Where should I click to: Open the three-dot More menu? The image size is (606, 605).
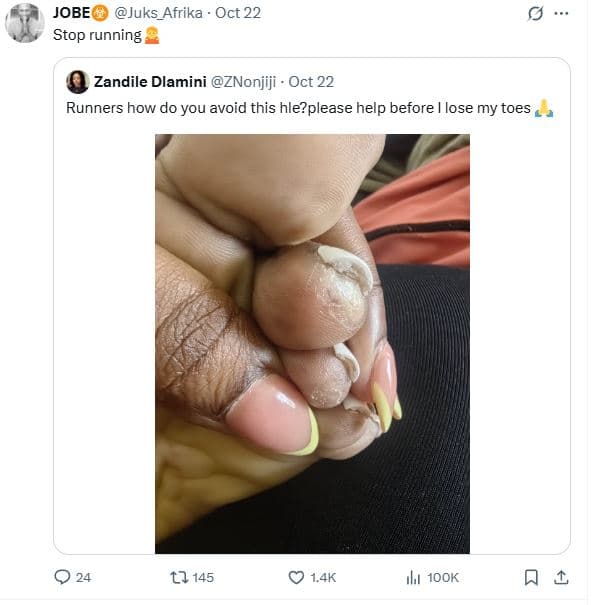point(561,13)
